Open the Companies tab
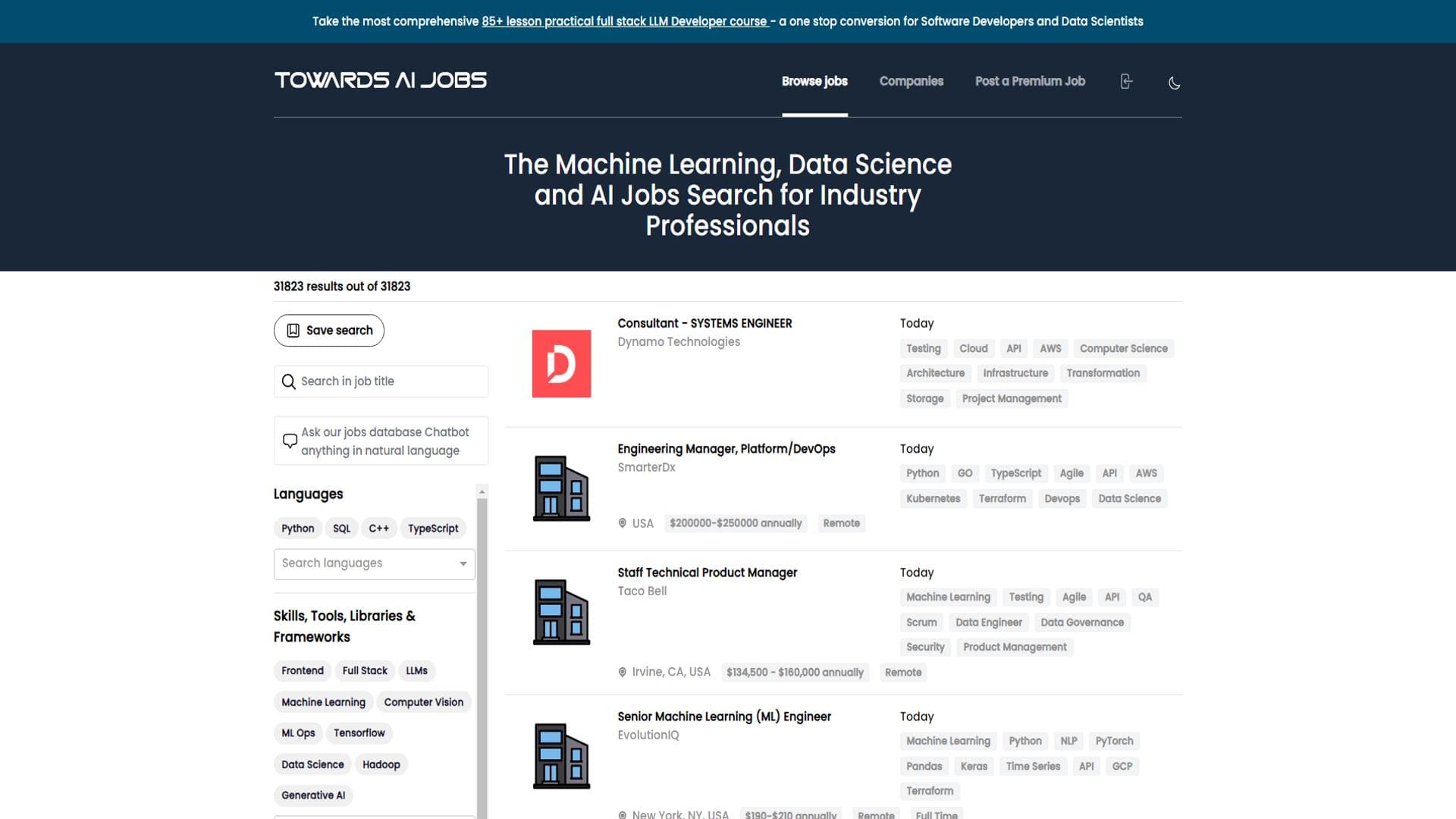This screenshot has width=1456, height=819. [911, 81]
